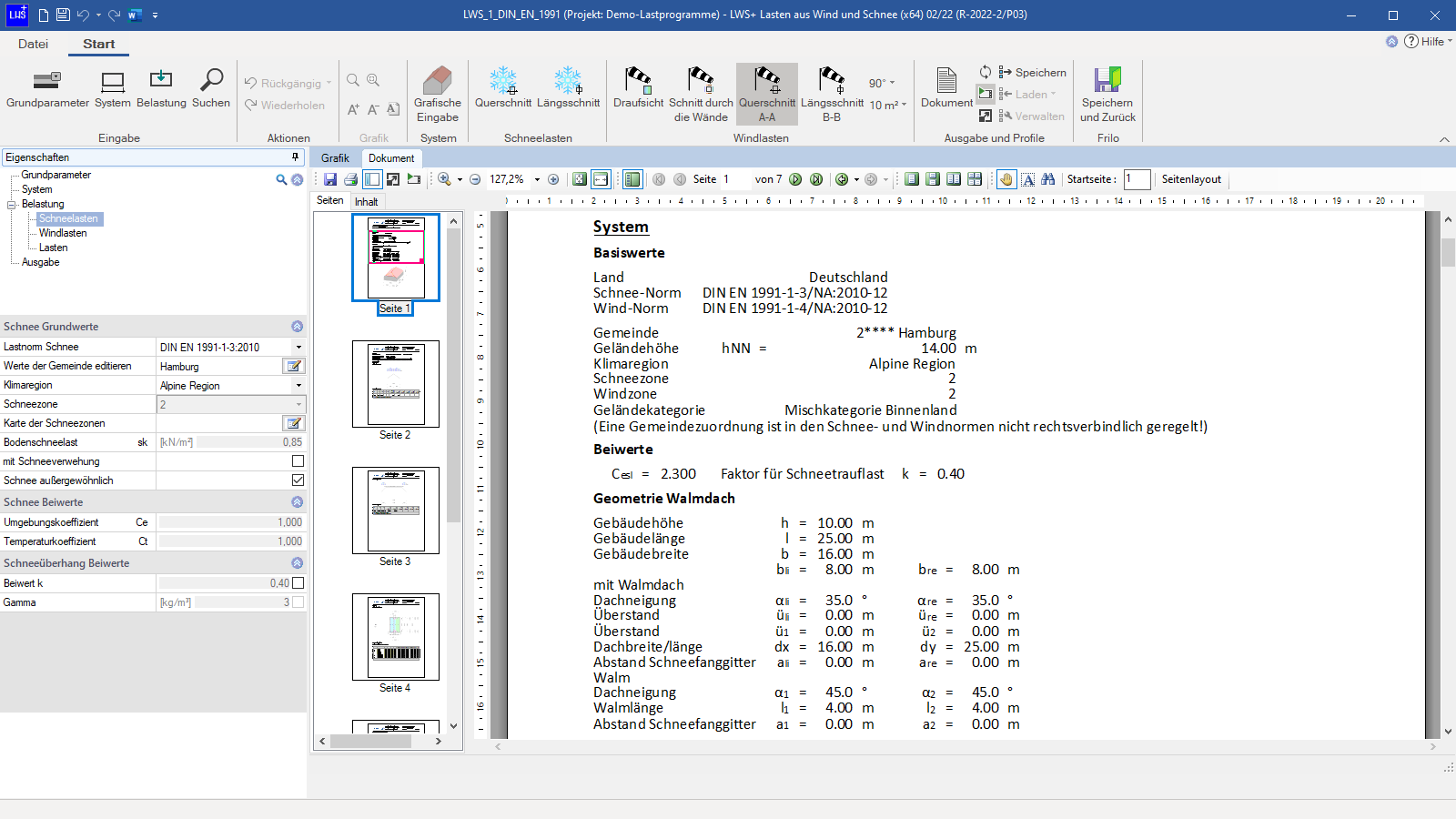Open the binoculars search tool

coord(1048,179)
